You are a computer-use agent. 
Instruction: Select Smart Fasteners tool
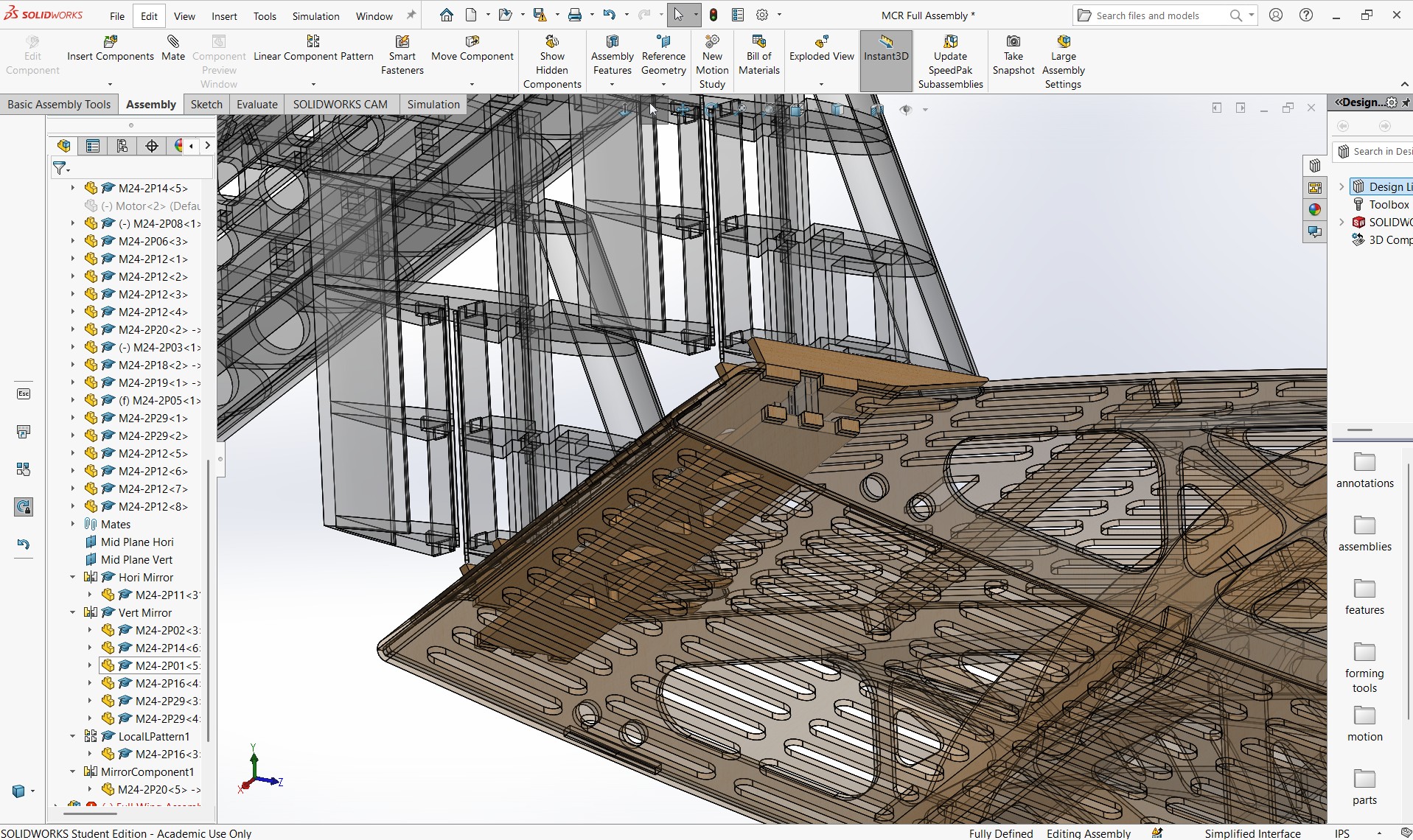[x=402, y=55]
